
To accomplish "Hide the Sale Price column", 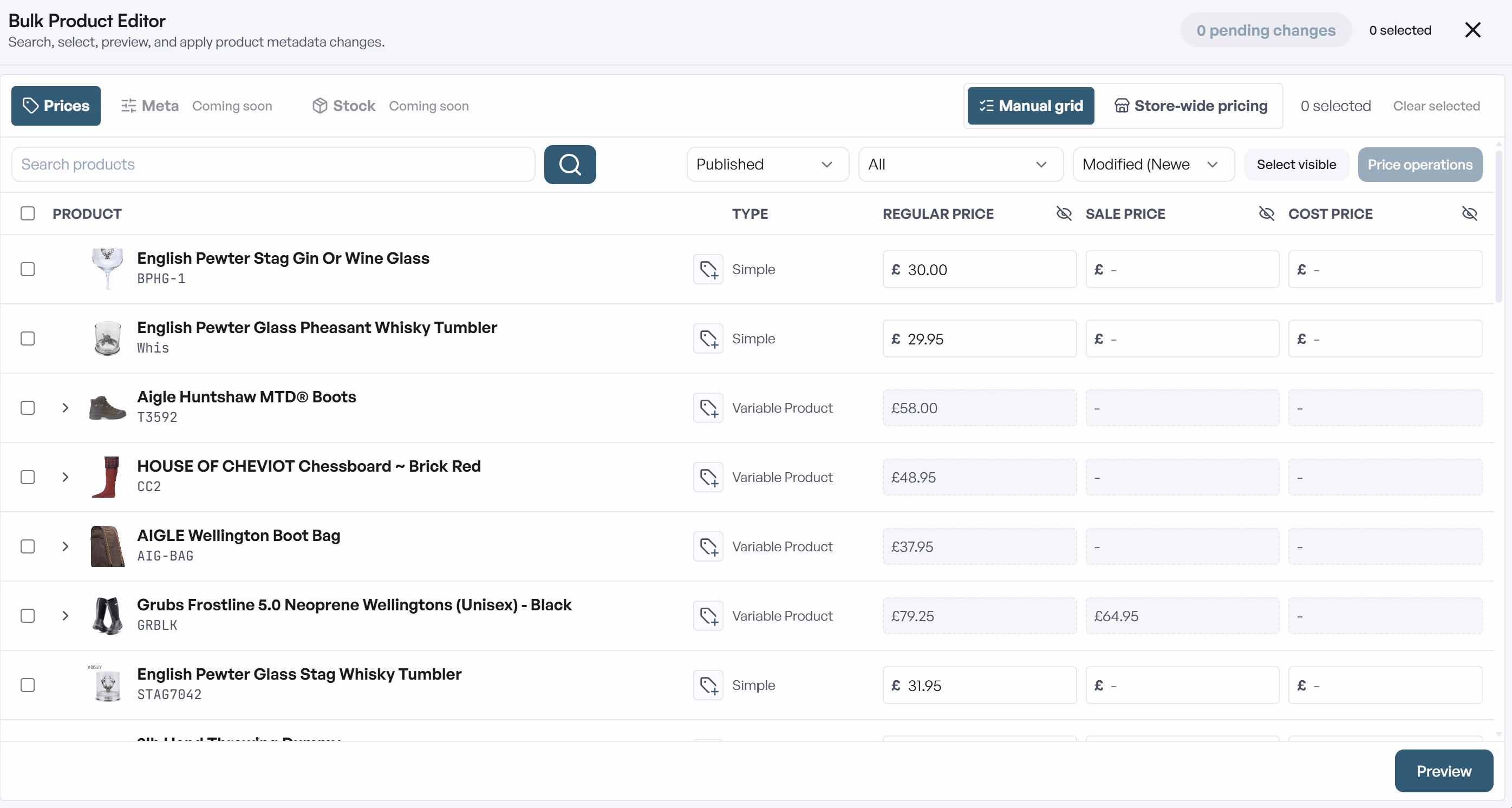I will [x=1267, y=213].
